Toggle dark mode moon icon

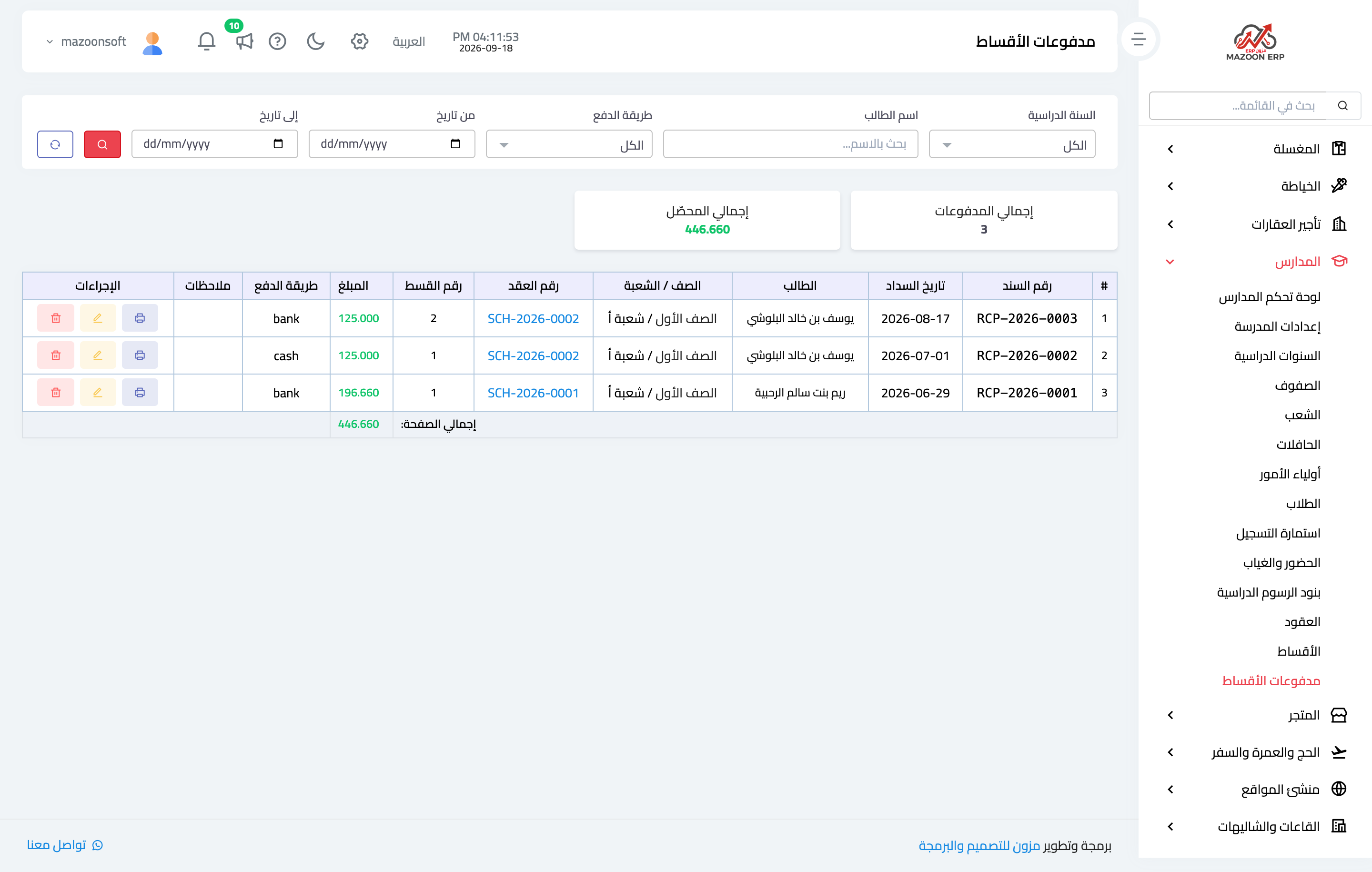click(316, 41)
